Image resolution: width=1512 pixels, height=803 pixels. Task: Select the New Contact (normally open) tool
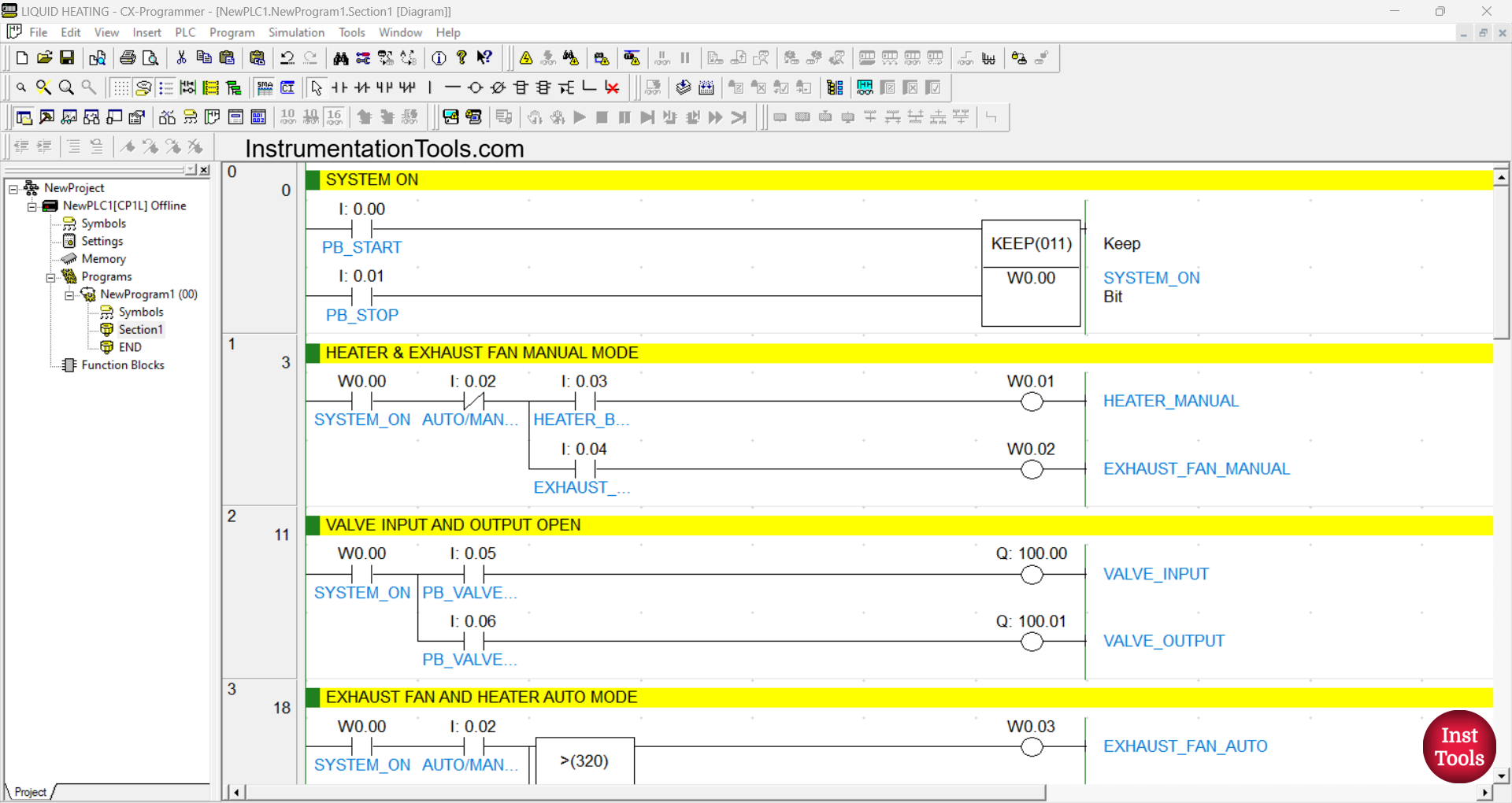click(x=339, y=87)
